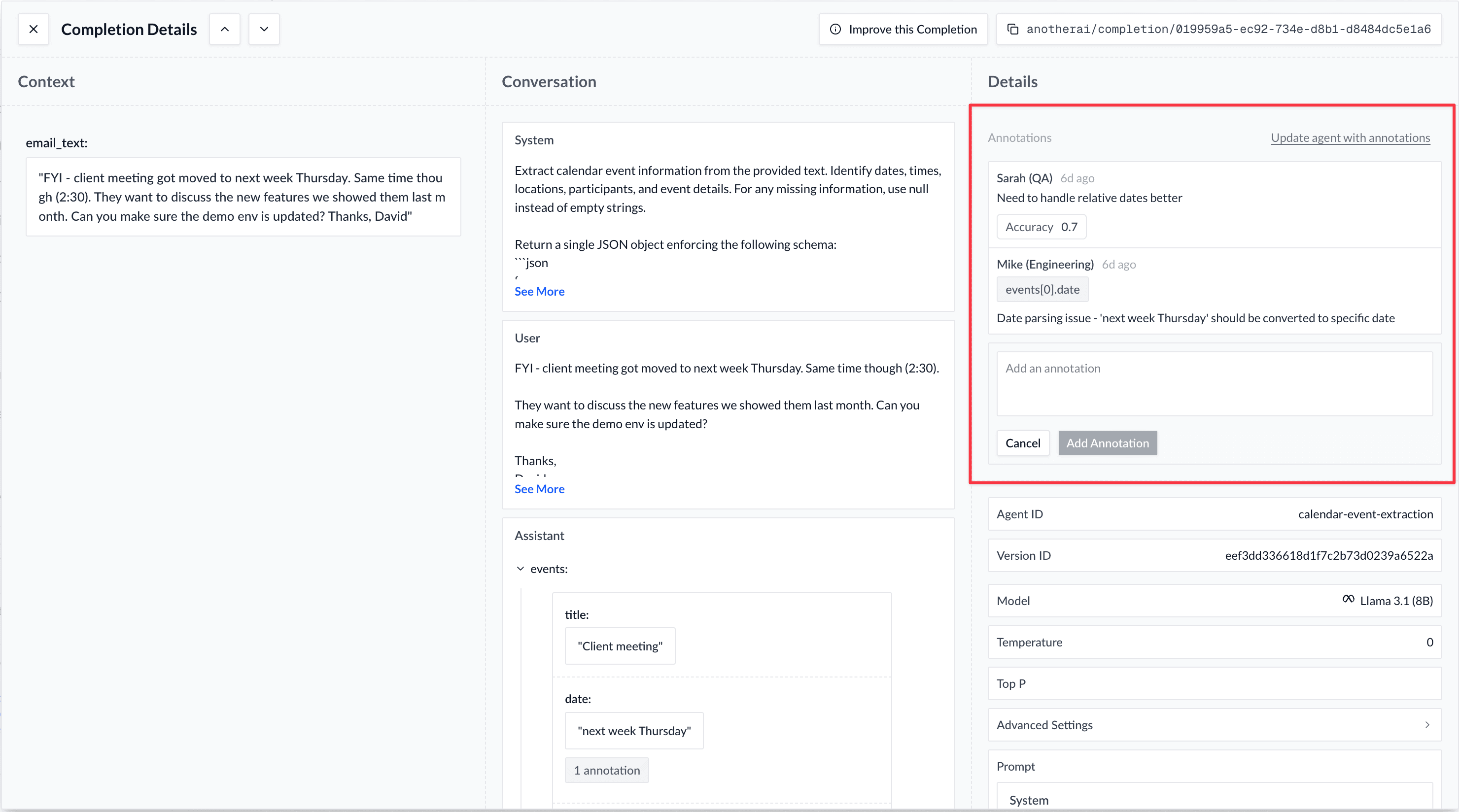Collapse the events section chevron
The width and height of the screenshot is (1459, 812).
pyautogui.click(x=521, y=569)
